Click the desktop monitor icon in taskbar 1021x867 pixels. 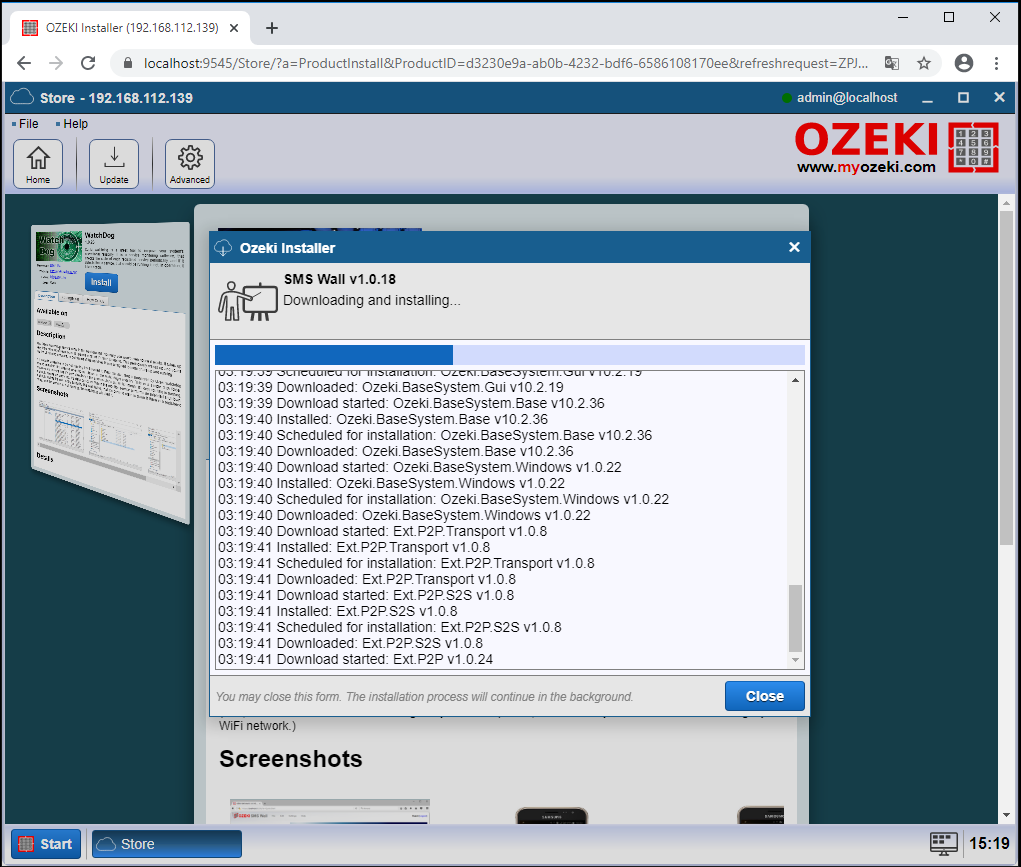pyautogui.click(x=944, y=844)
